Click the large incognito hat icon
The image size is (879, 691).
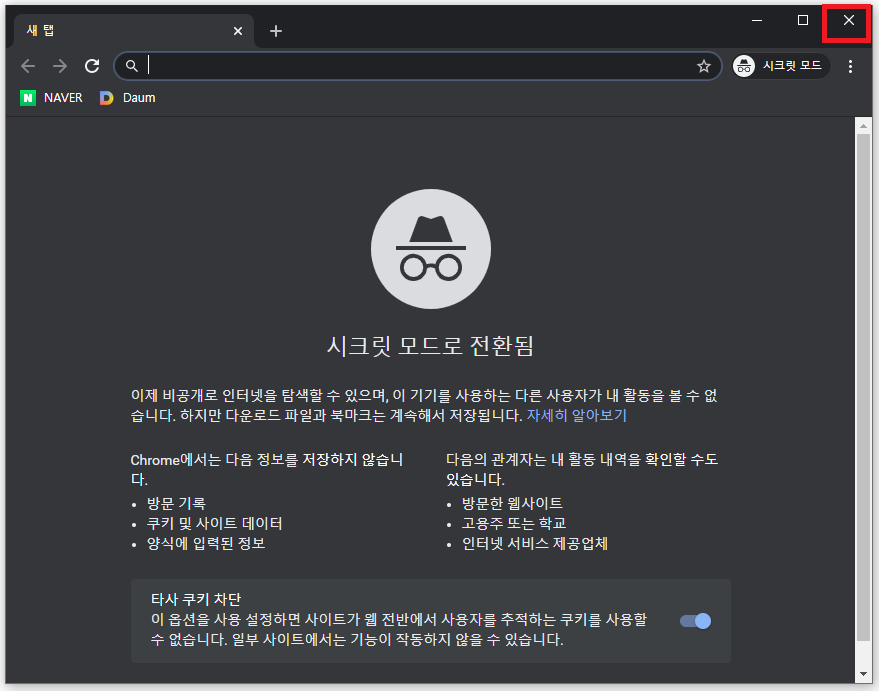pyautogui.click(x=431, y=249)
